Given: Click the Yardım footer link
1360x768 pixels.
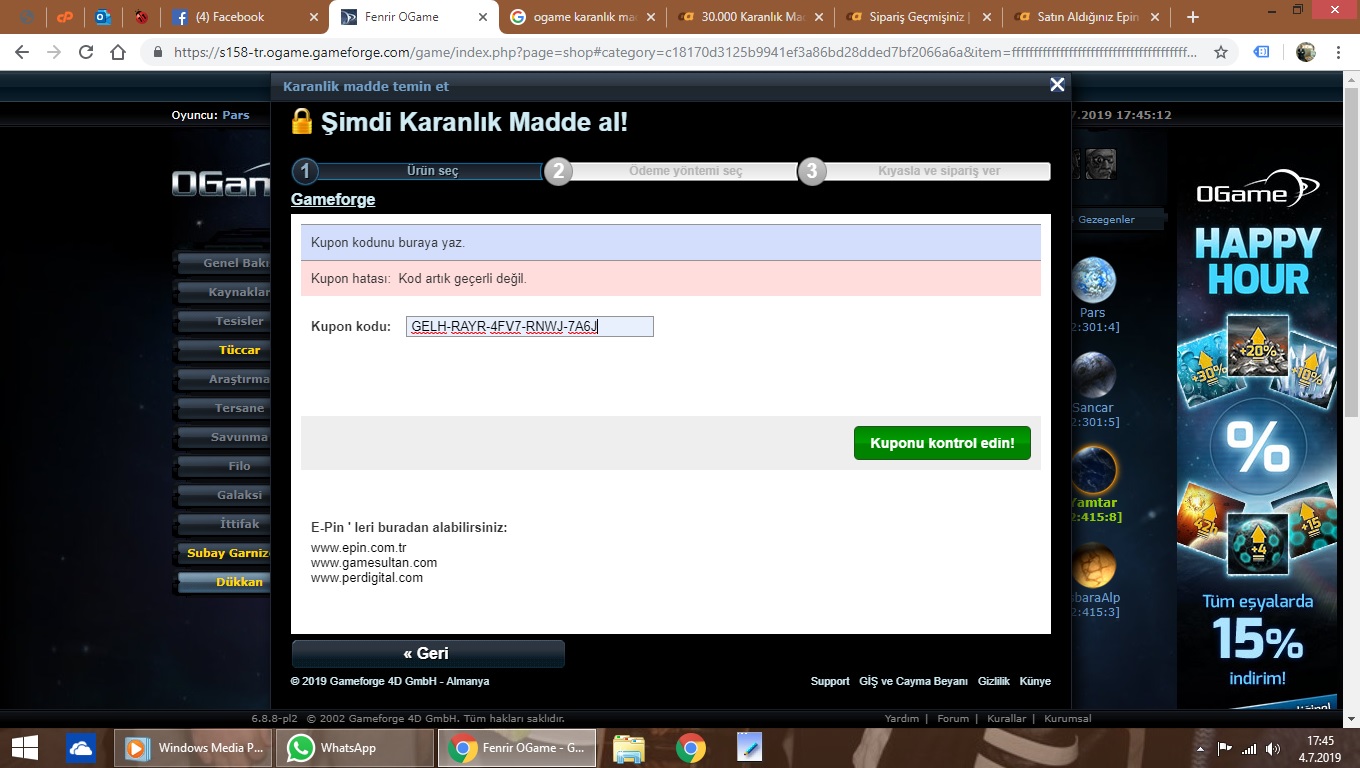Looking at the screenshot, I should click(902, 718).
